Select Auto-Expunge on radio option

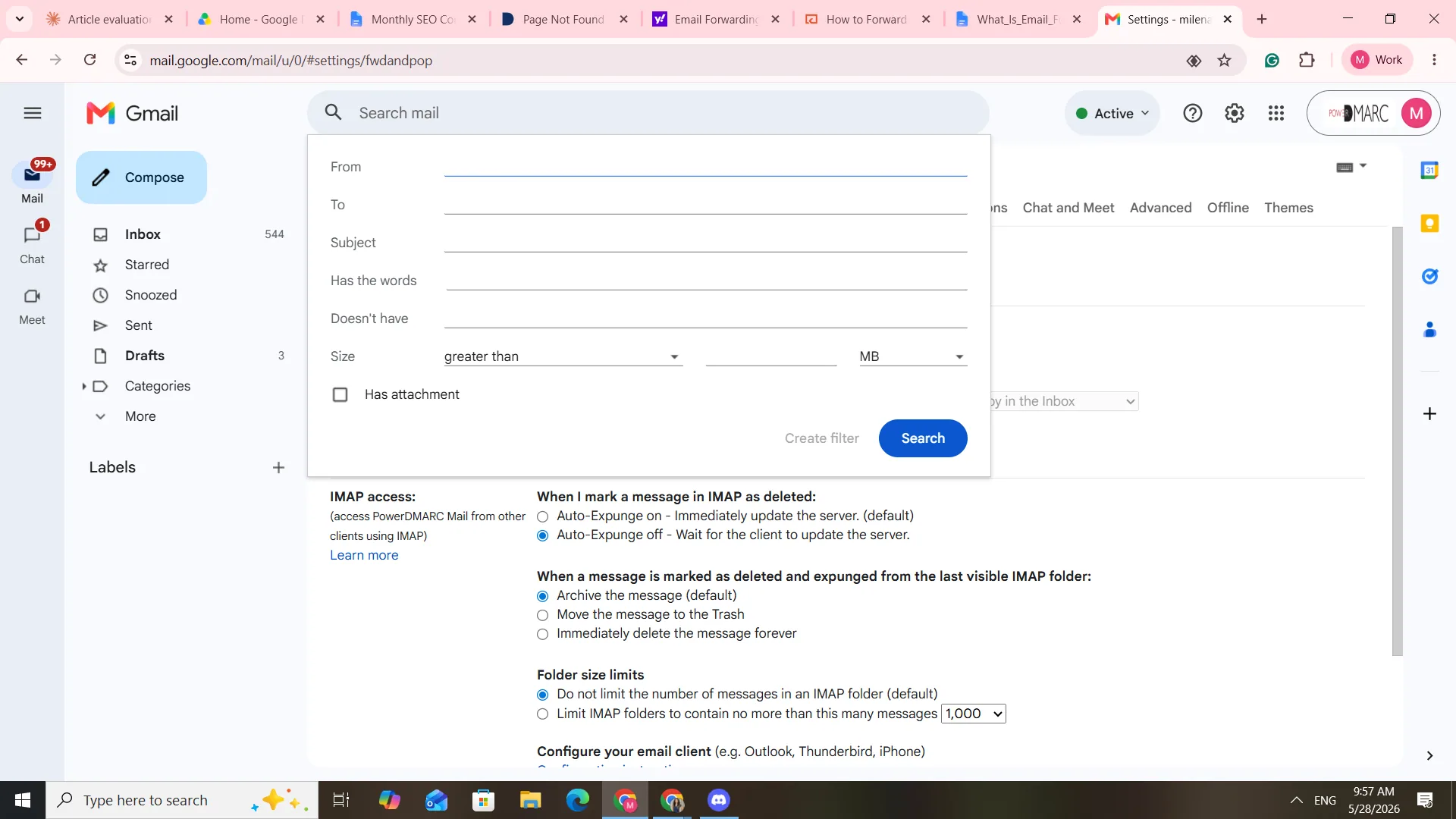[542, 517]
